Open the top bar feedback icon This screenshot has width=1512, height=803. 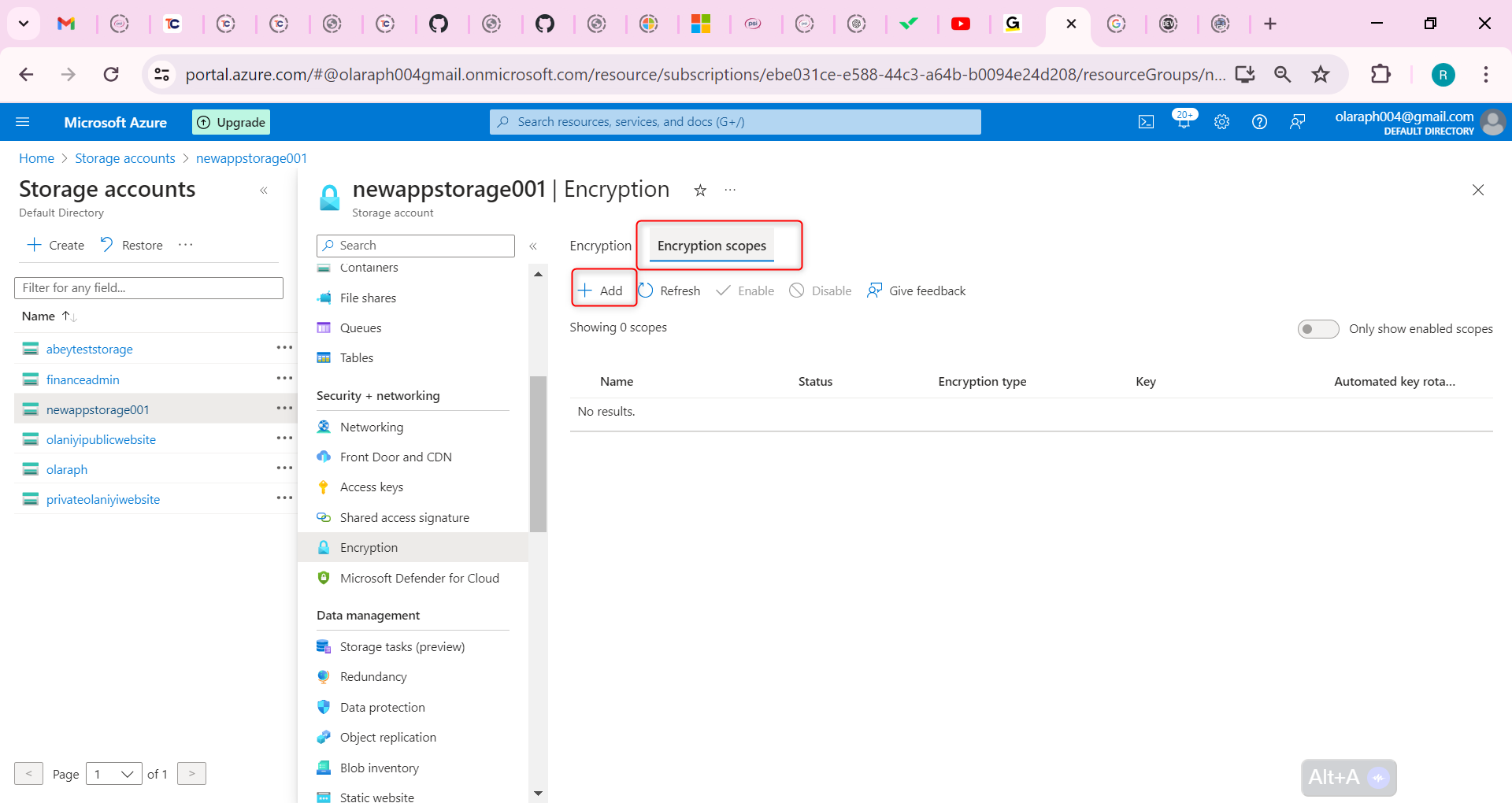[x=1297, y=122]
